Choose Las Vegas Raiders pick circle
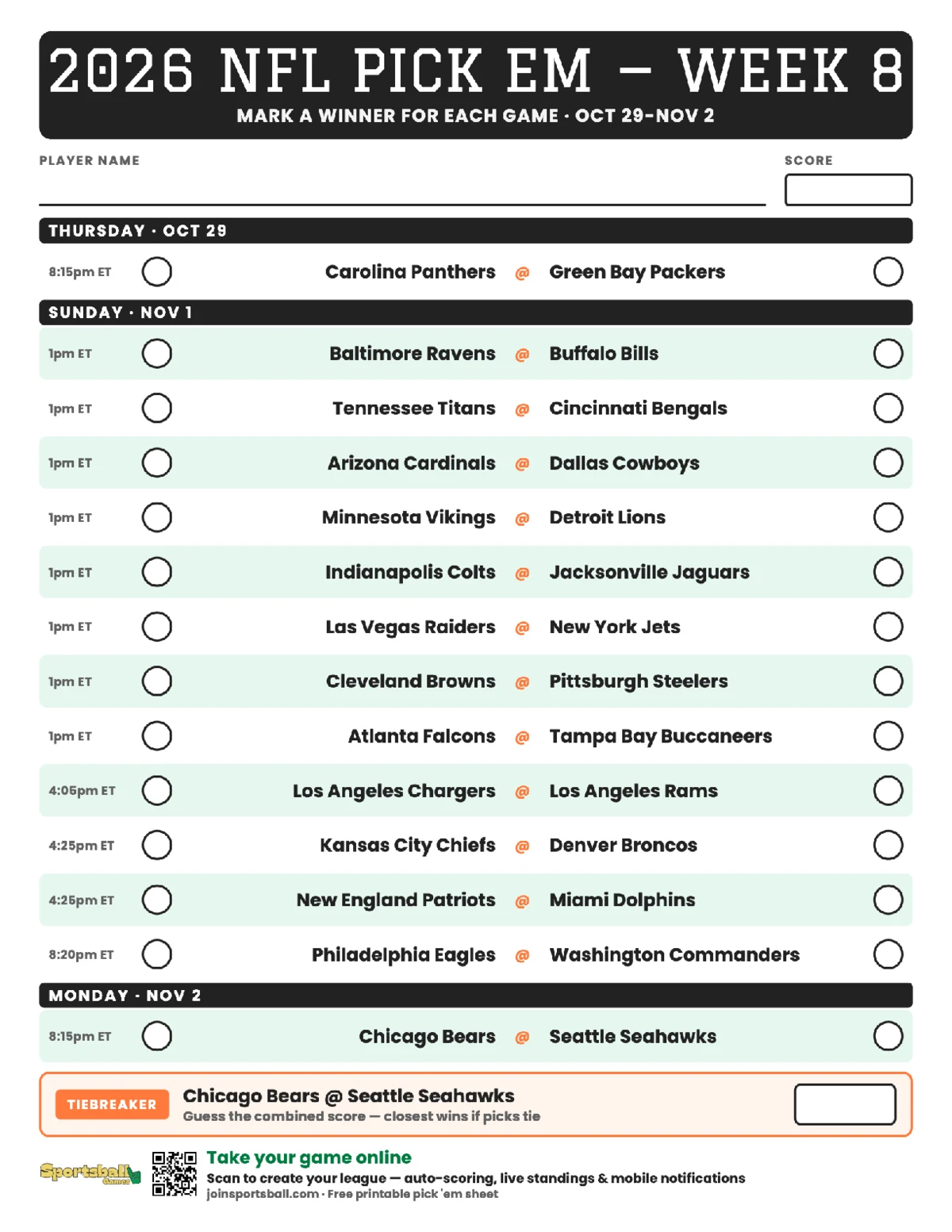952x1232 pixels. click(157, 627)
